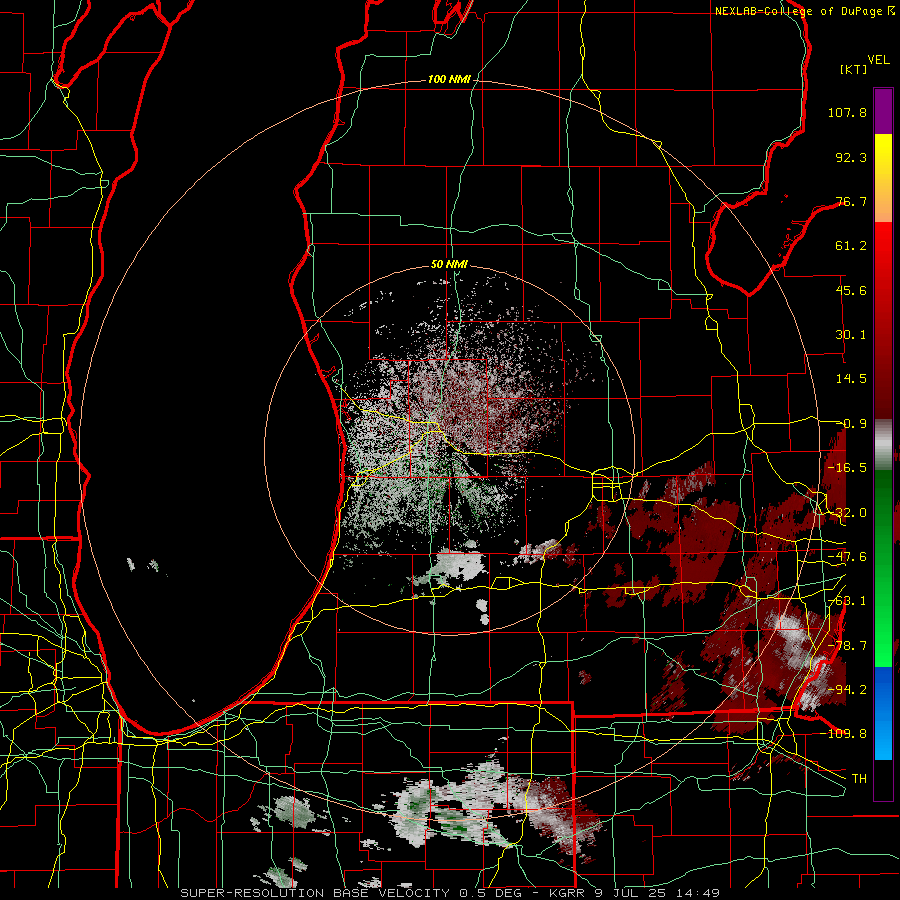Click the NEXLAB-College of DuPage watermark text
The width and height of the screenshot is (900, 900).
(805, 11)
